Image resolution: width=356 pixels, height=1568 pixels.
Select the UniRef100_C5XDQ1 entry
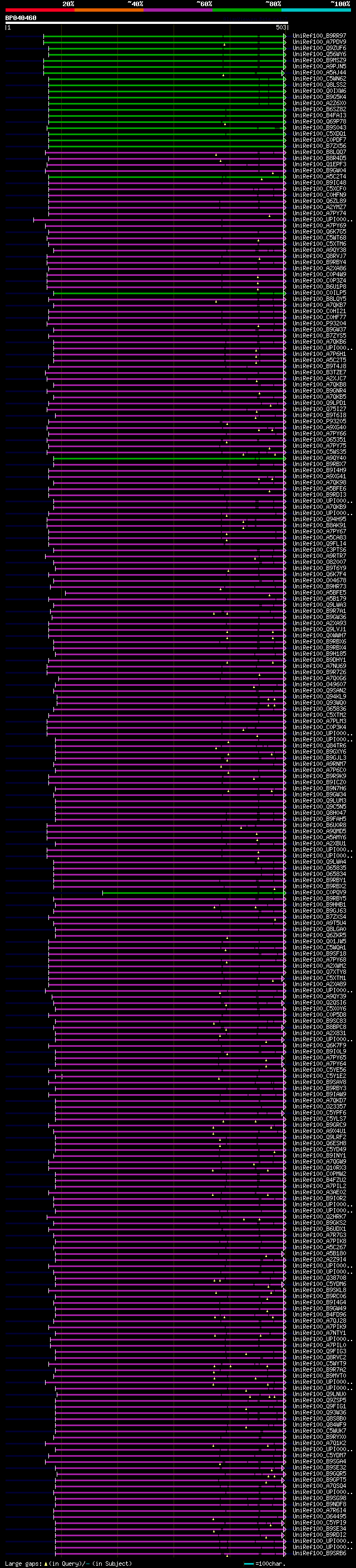pos(319,133)
